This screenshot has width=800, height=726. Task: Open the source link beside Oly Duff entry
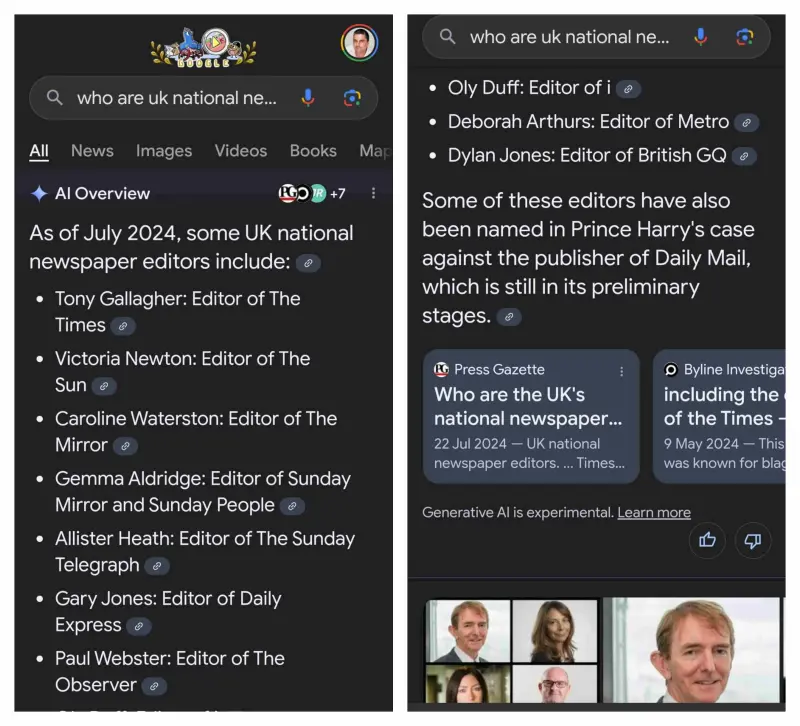(x=629, y=89)
